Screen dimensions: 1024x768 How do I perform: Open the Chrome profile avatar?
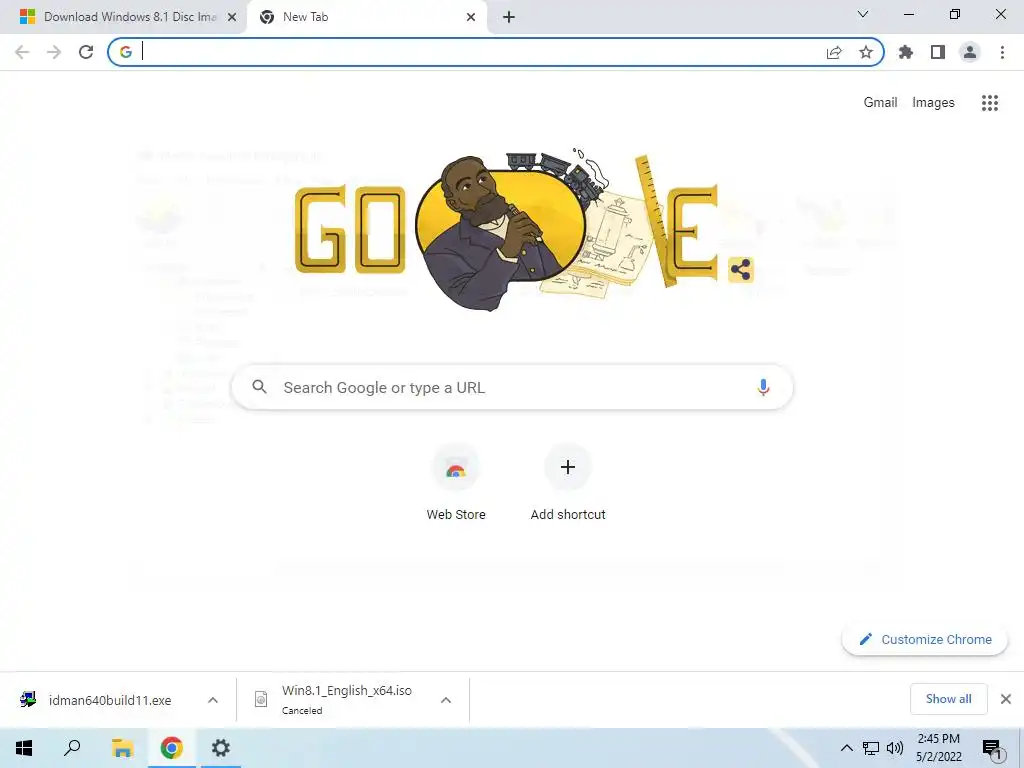point(970,52)
